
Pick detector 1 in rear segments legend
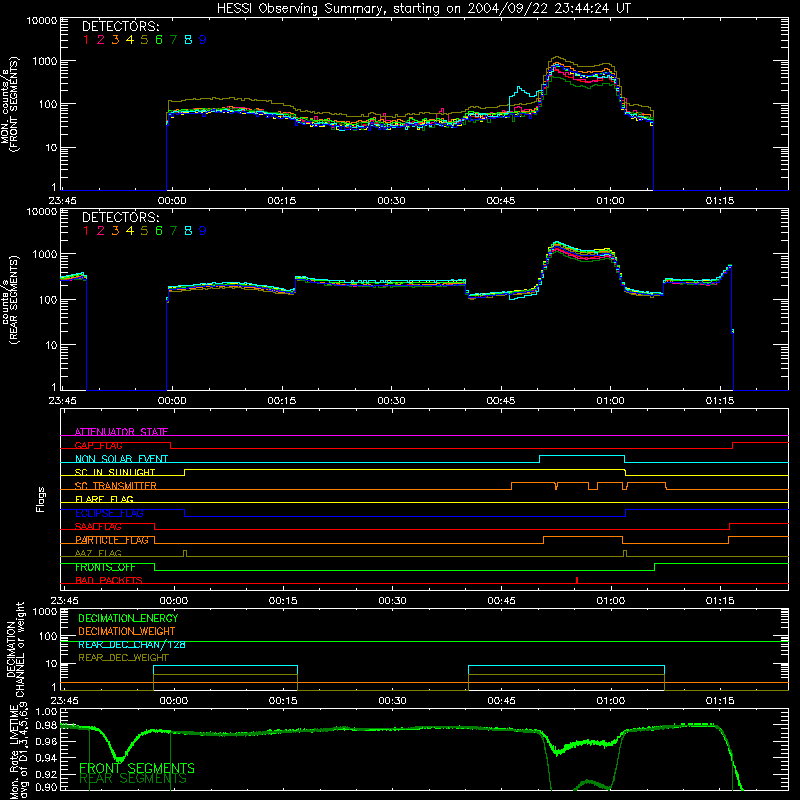point(86,231)
